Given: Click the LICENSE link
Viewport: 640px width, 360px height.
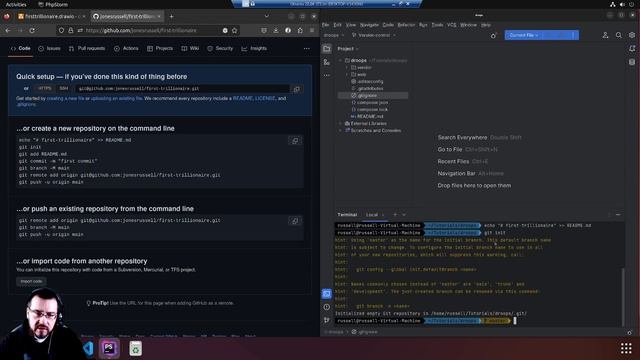Looking at the screenshot, I should (265, 98).
